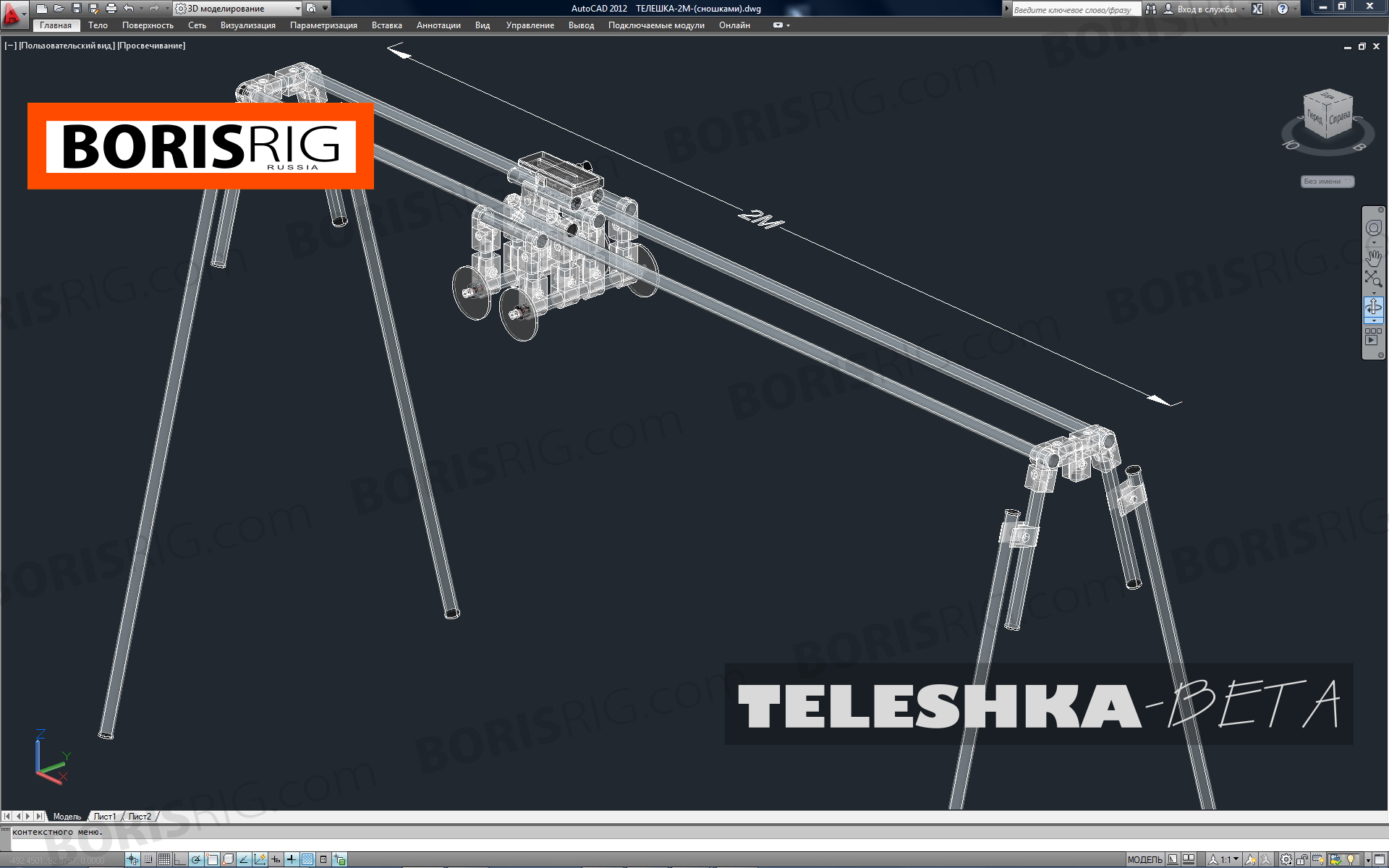Click the Перед face on ViewCube
The height and width of the screenshot is (868, 1389).
[x=1316, y=118]
